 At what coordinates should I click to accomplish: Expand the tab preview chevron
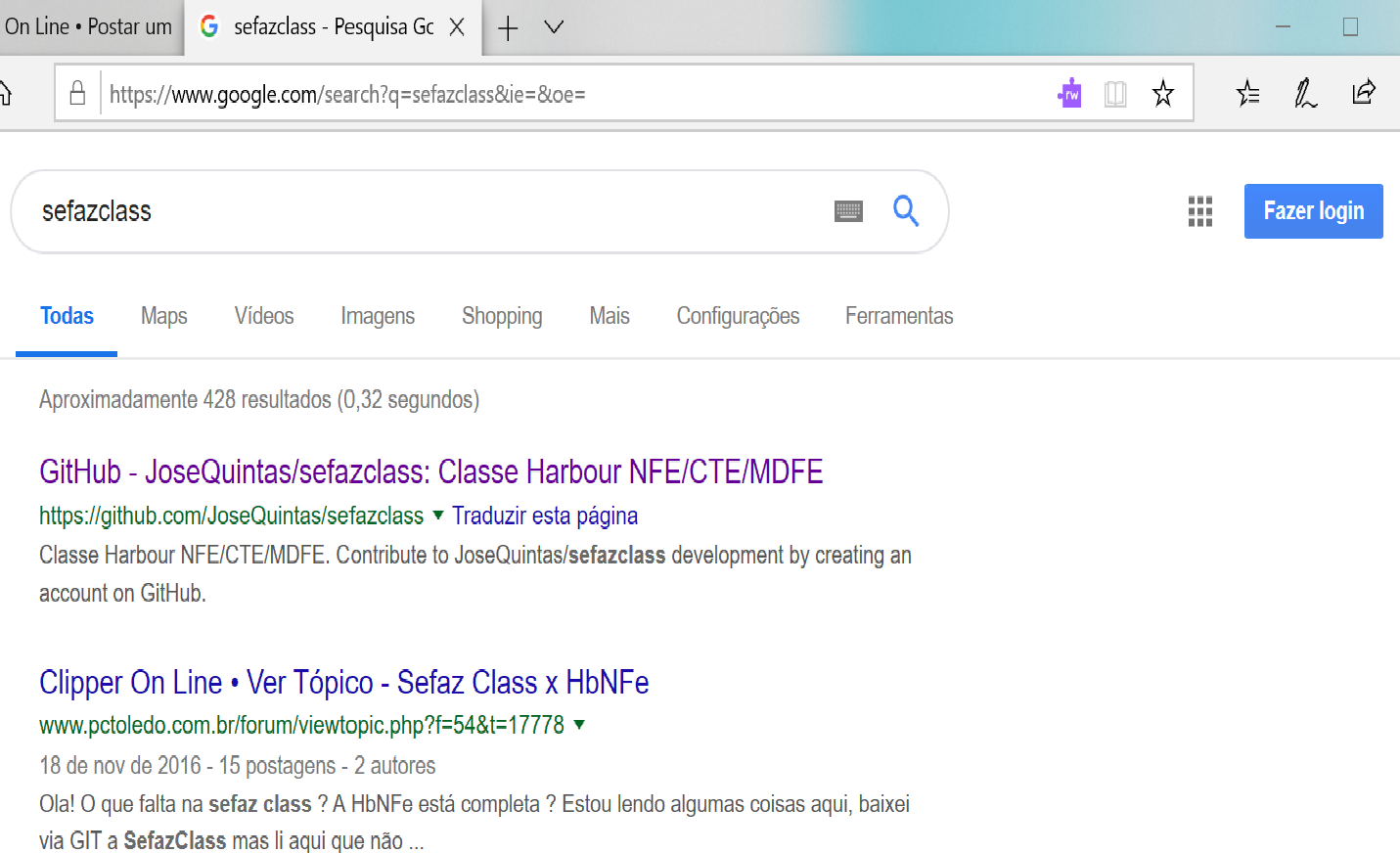554,27
